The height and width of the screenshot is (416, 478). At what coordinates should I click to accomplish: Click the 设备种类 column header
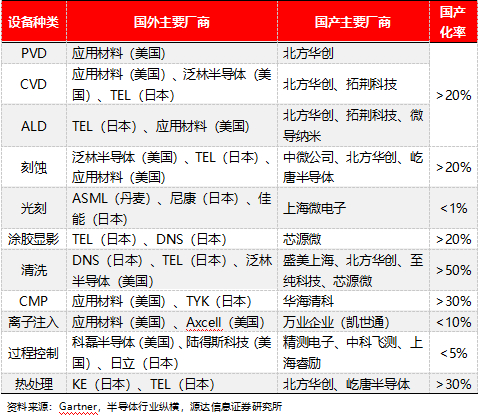34,22
